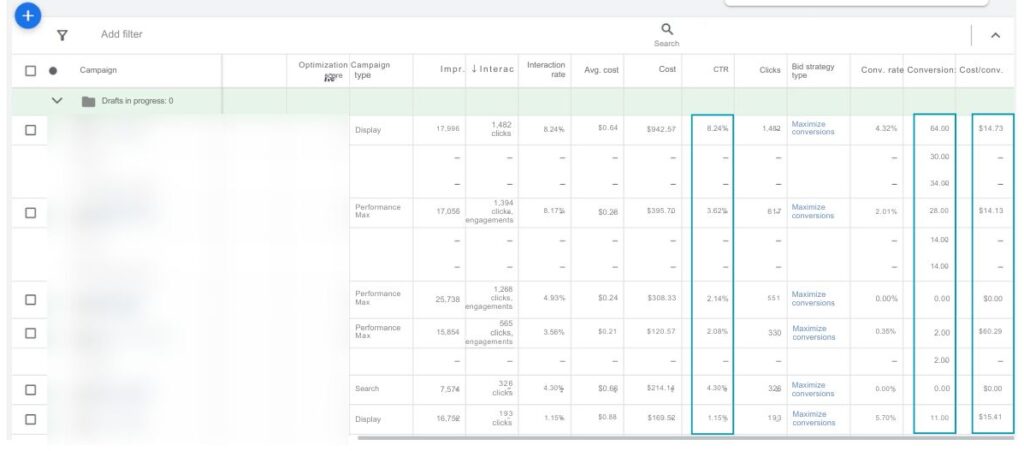Toggle the select-all campaigns checkbox
The image size is (1024, 451).
click(x=30, y=71)
